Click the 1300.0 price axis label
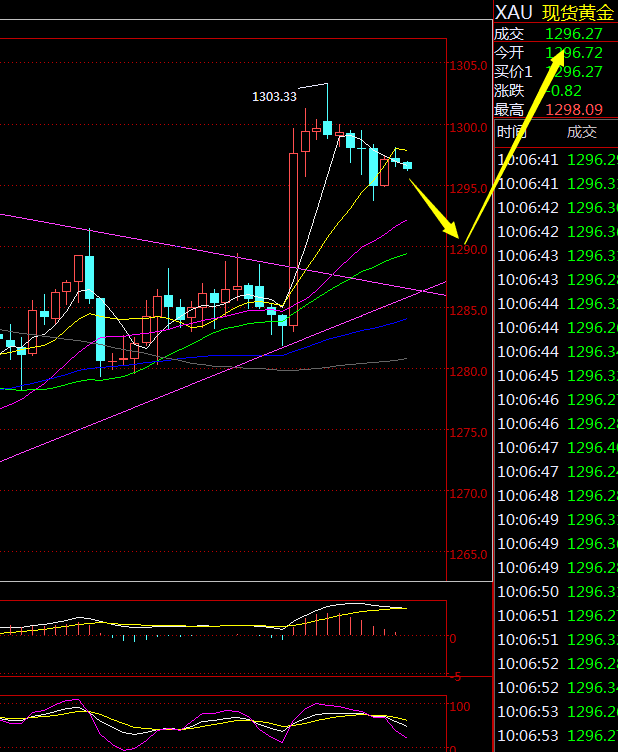The image size is (618, 752). (x=468, y=128)
